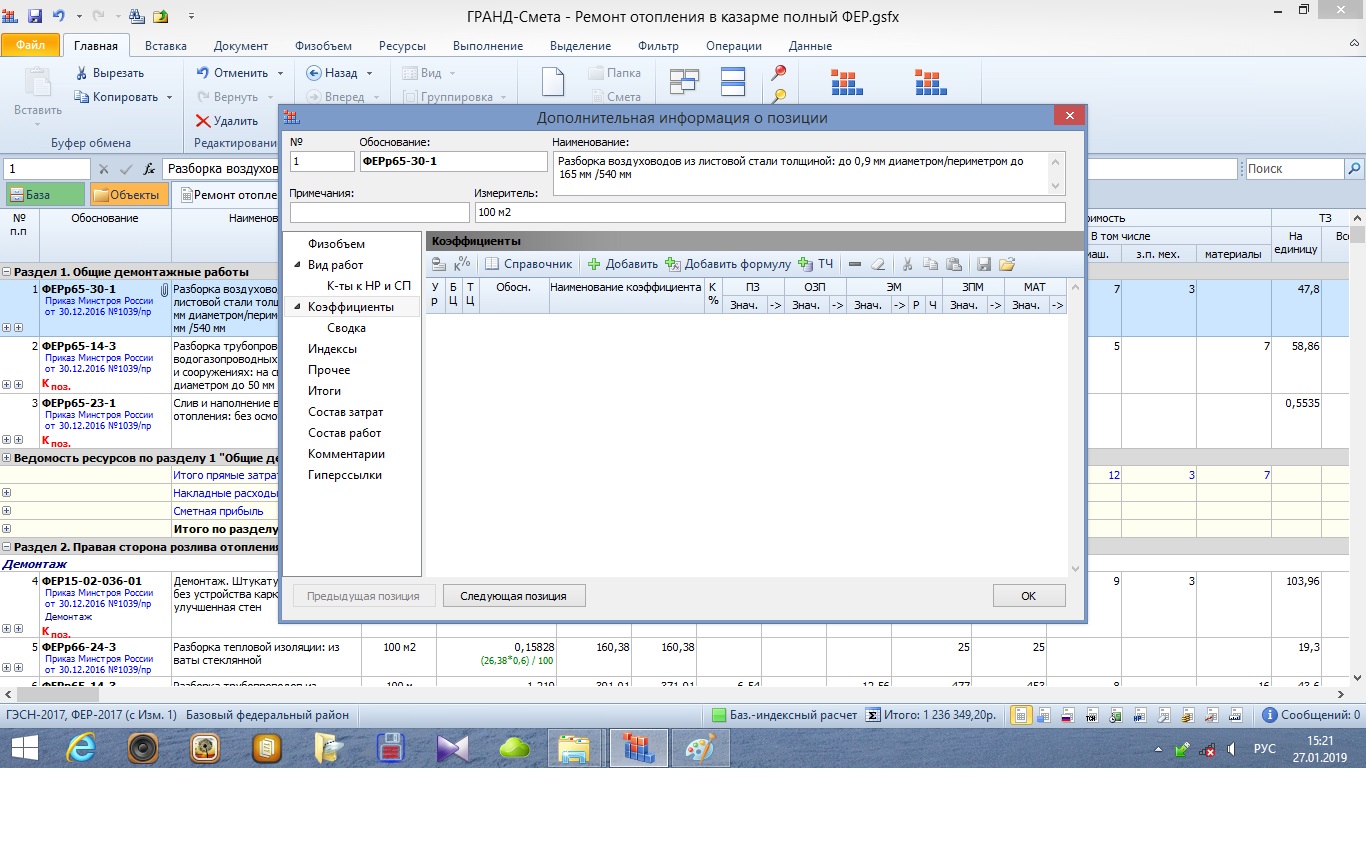
Task: Click Вырезать in the ribbon
Action: [x=109, y=73]
